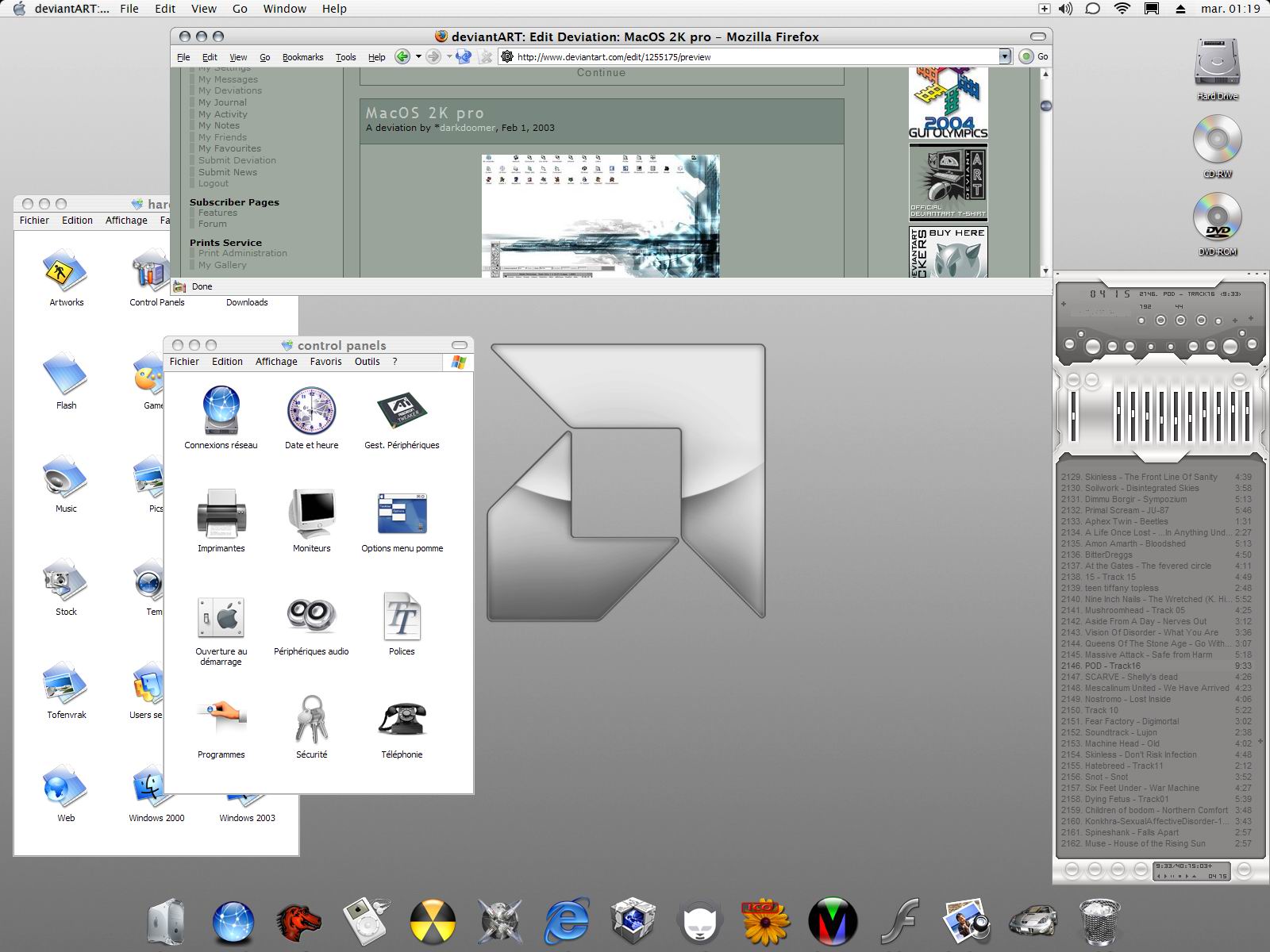1270x952 pixels.
Task: Select playlist track Fear Factory - Digimortal
Action: 1156,721
